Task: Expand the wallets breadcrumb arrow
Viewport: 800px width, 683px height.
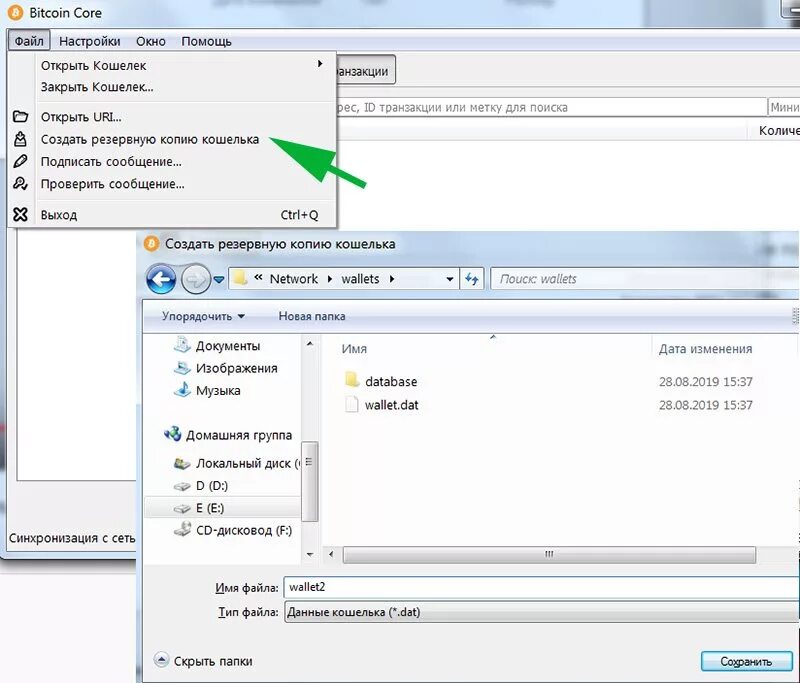Action: click(392, 279)
